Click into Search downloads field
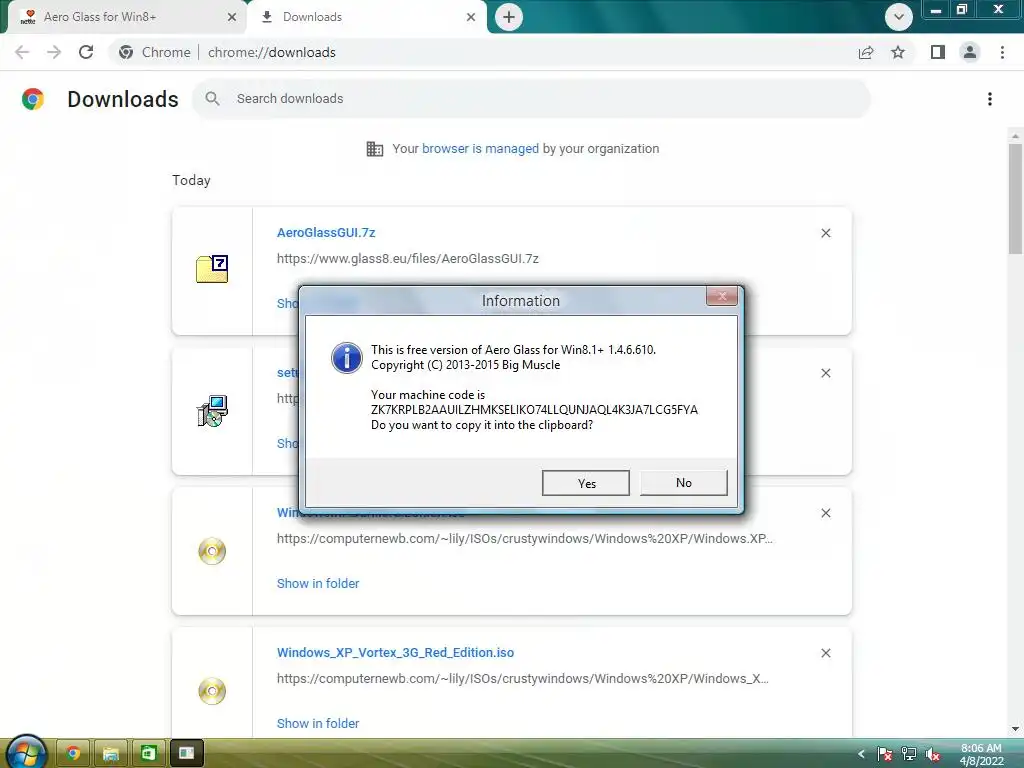 pyautogui.click(x=531, y=99)
